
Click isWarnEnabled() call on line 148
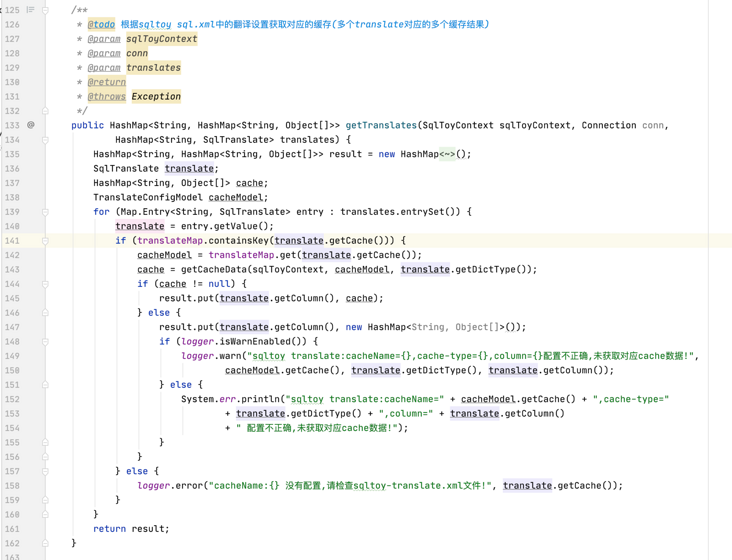tap(263, 342)
